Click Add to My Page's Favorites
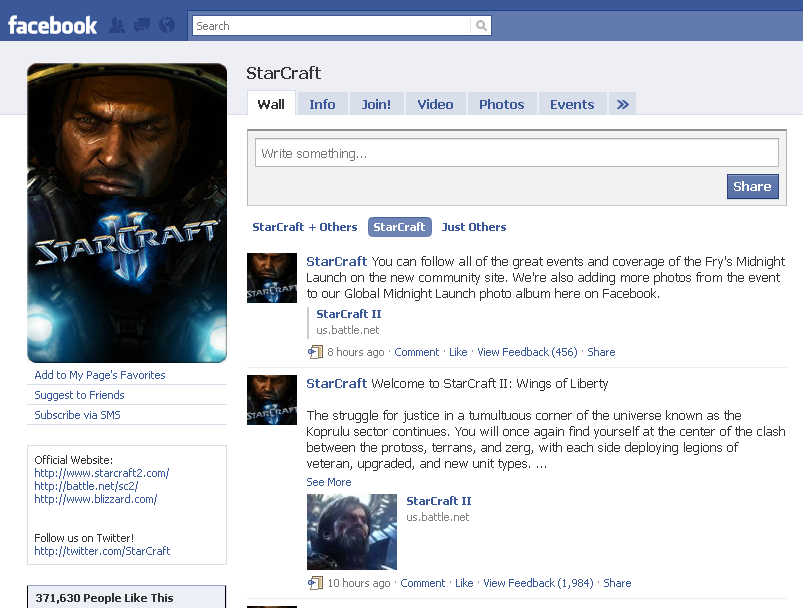The image size is (803, 608). 100,375
